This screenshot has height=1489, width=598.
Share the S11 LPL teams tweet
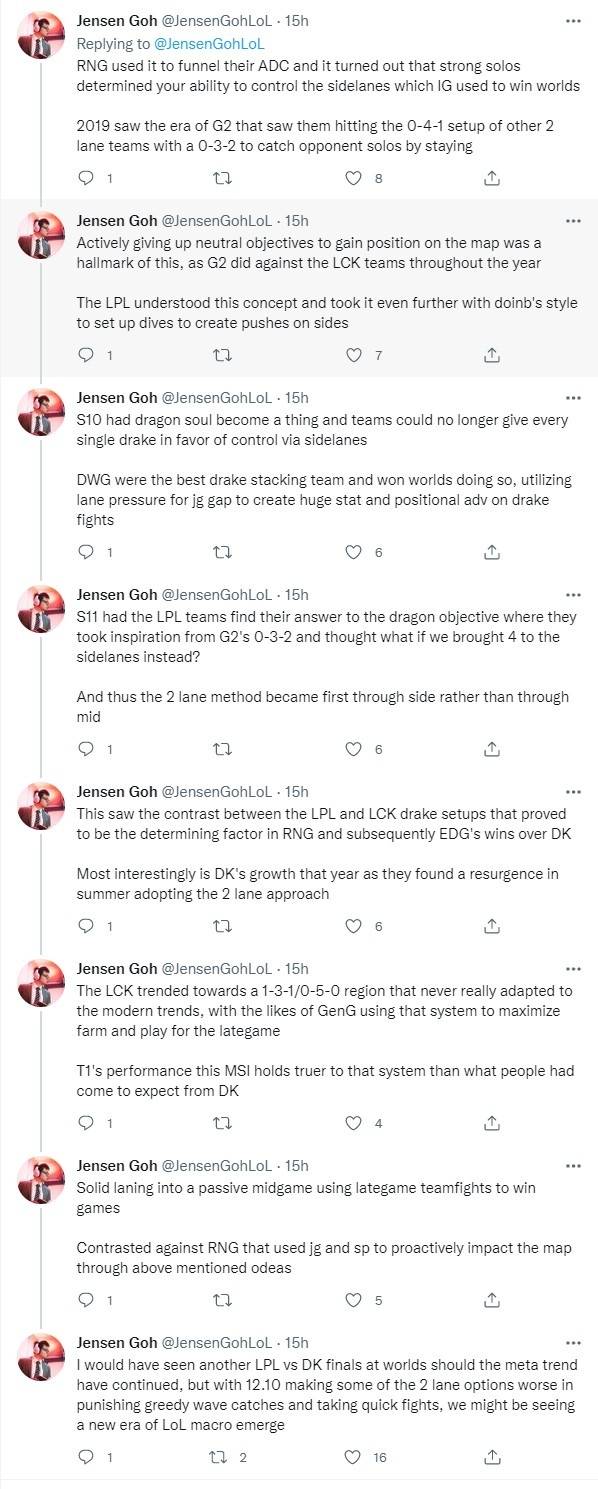coord(491,748)
